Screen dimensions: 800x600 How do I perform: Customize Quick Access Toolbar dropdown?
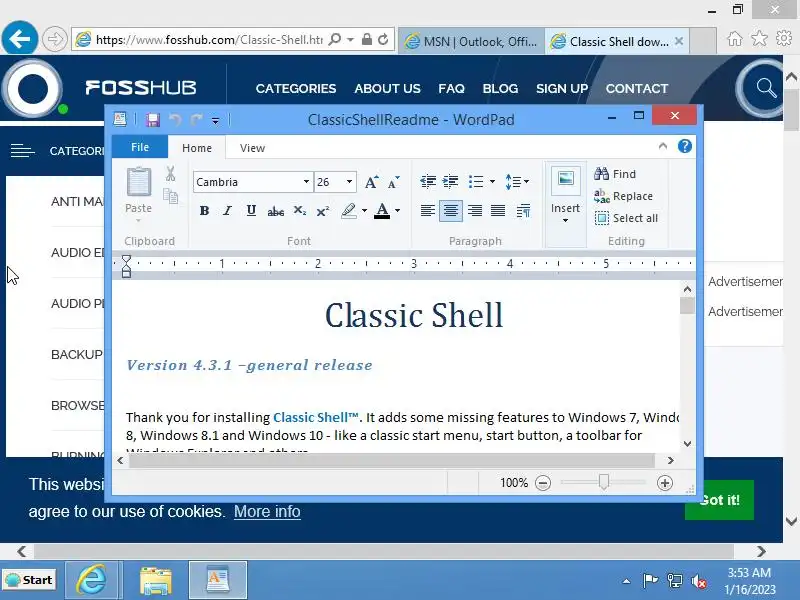point(215,120)
